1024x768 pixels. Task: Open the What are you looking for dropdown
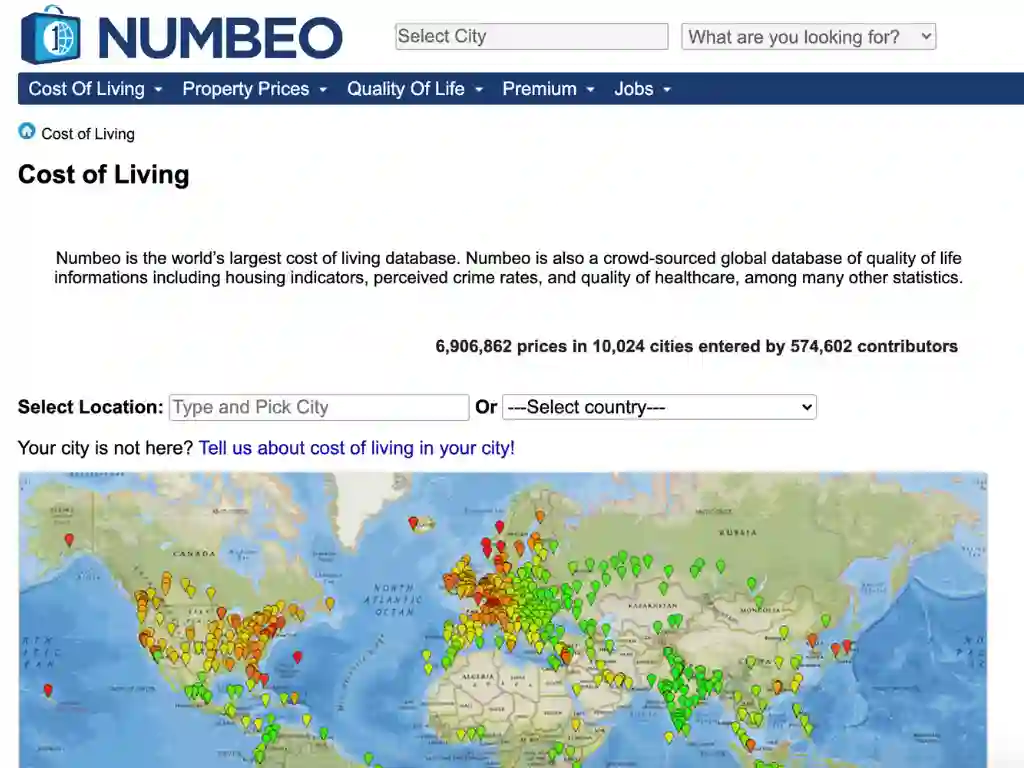(808, 36)
